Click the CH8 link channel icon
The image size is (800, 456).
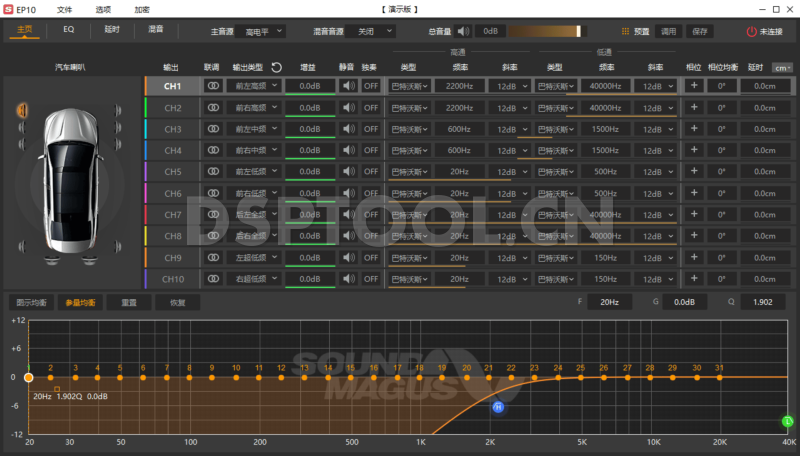pos(213,236)
